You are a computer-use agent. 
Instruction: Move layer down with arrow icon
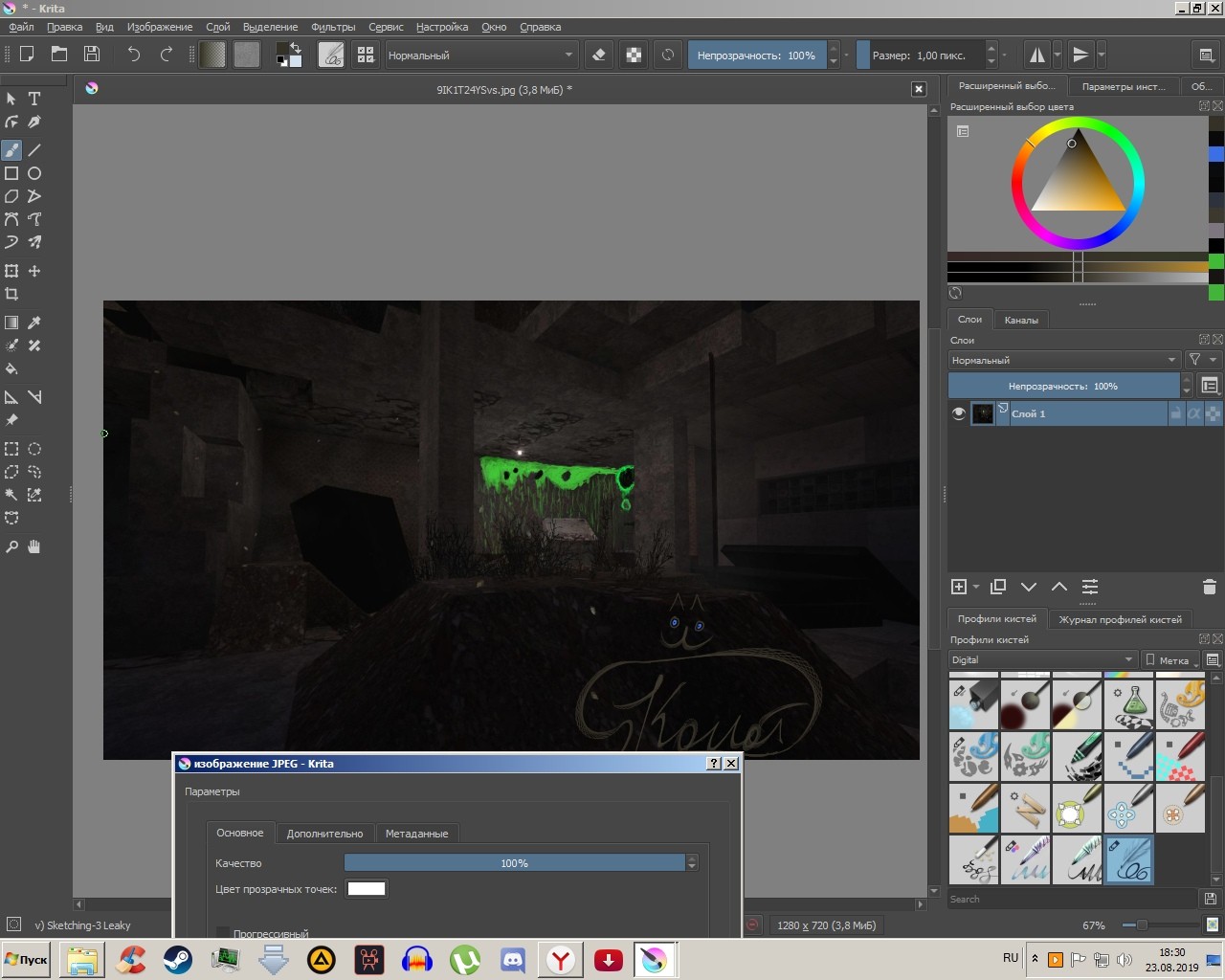pos(1029,587)
